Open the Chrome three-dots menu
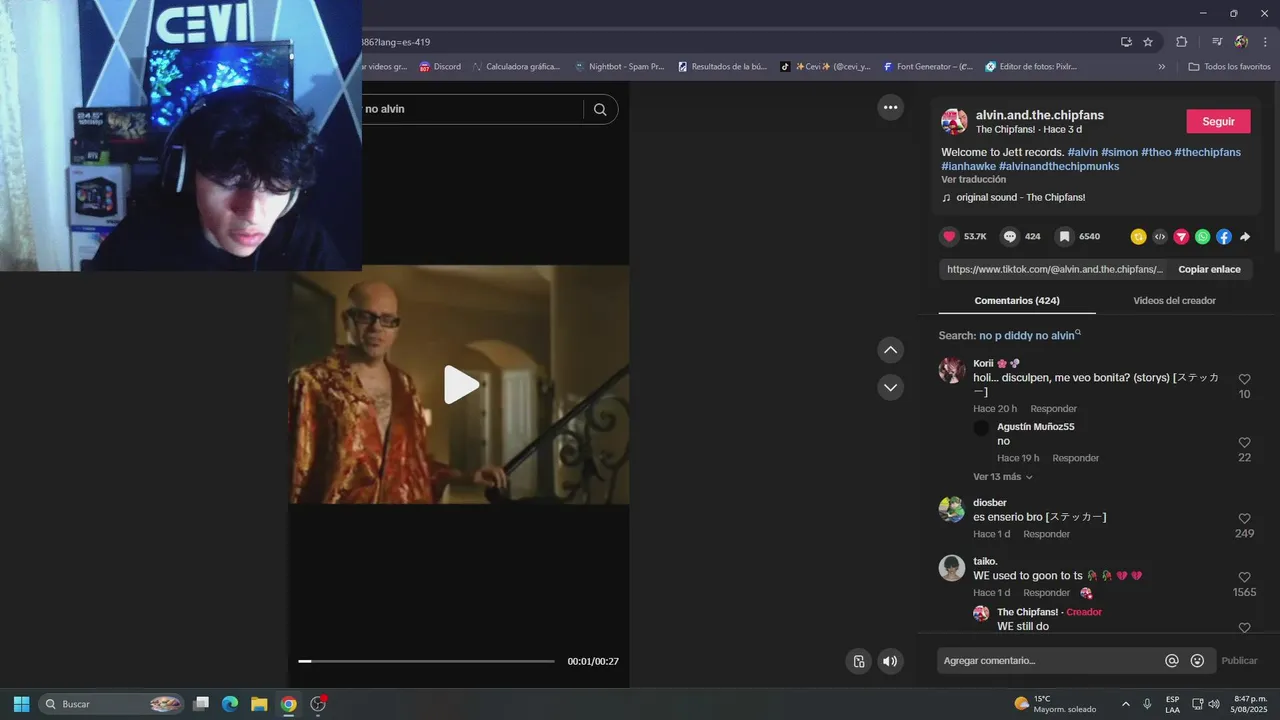This screenshot has width=1280, height=720. tap(1265, 42)
